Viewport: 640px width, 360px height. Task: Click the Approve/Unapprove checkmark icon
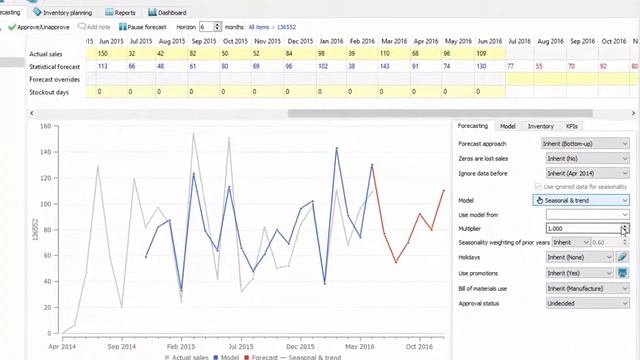[x=12, y=27]
